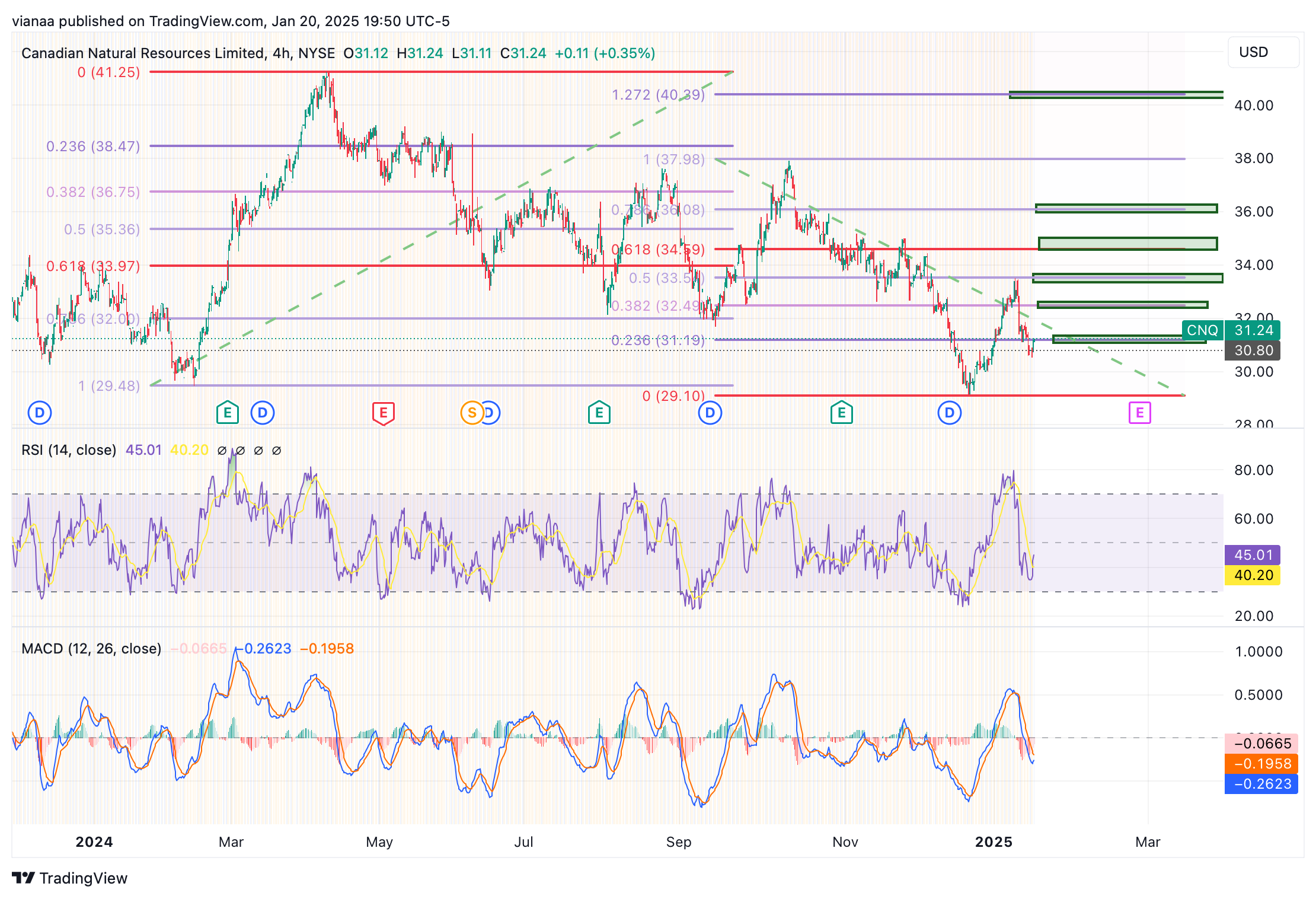The height and width of the screenshot is (899, 1316).
Task: Click the CNQ symbol price tag
Action: (x=1202, y=330)
